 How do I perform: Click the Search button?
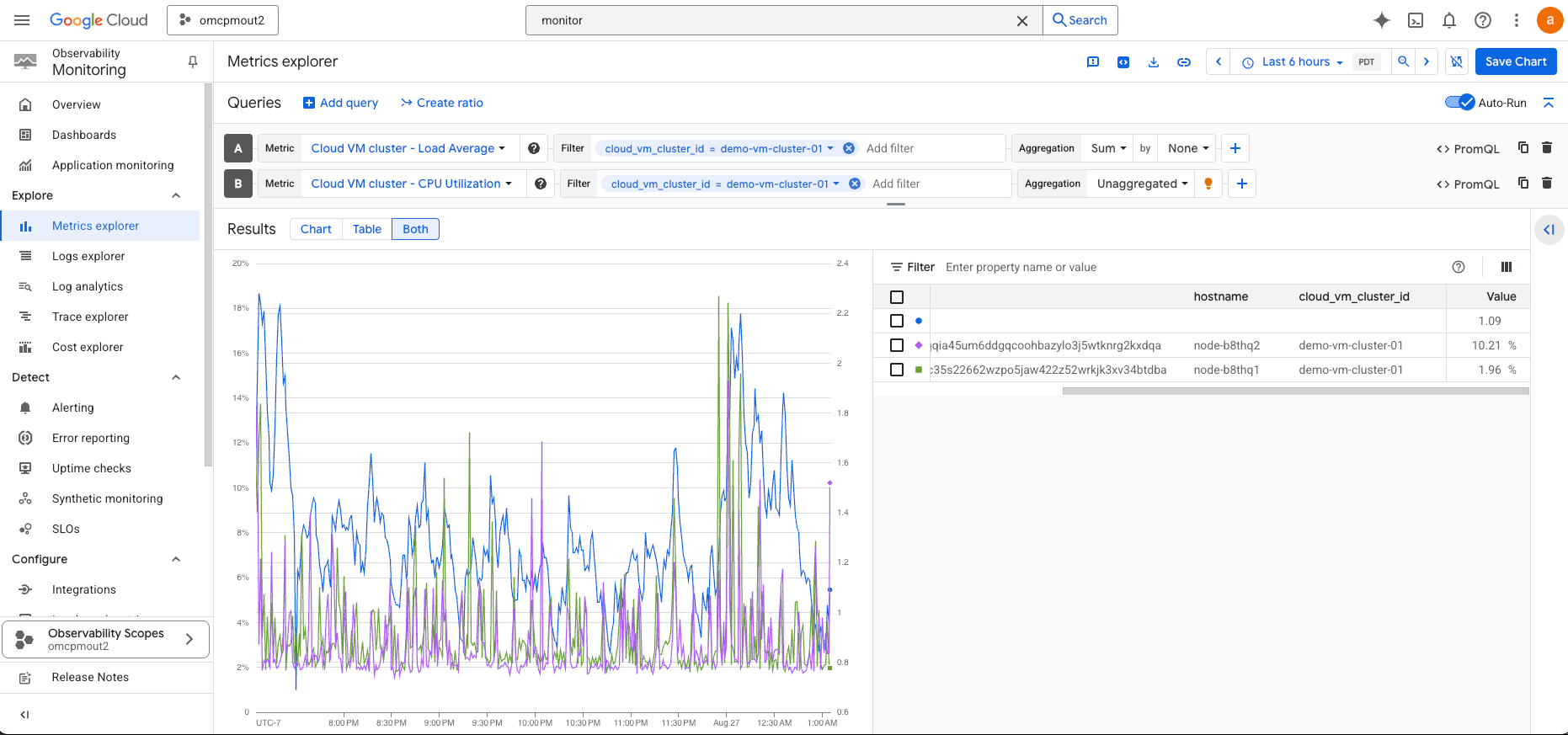(1080, 20)
